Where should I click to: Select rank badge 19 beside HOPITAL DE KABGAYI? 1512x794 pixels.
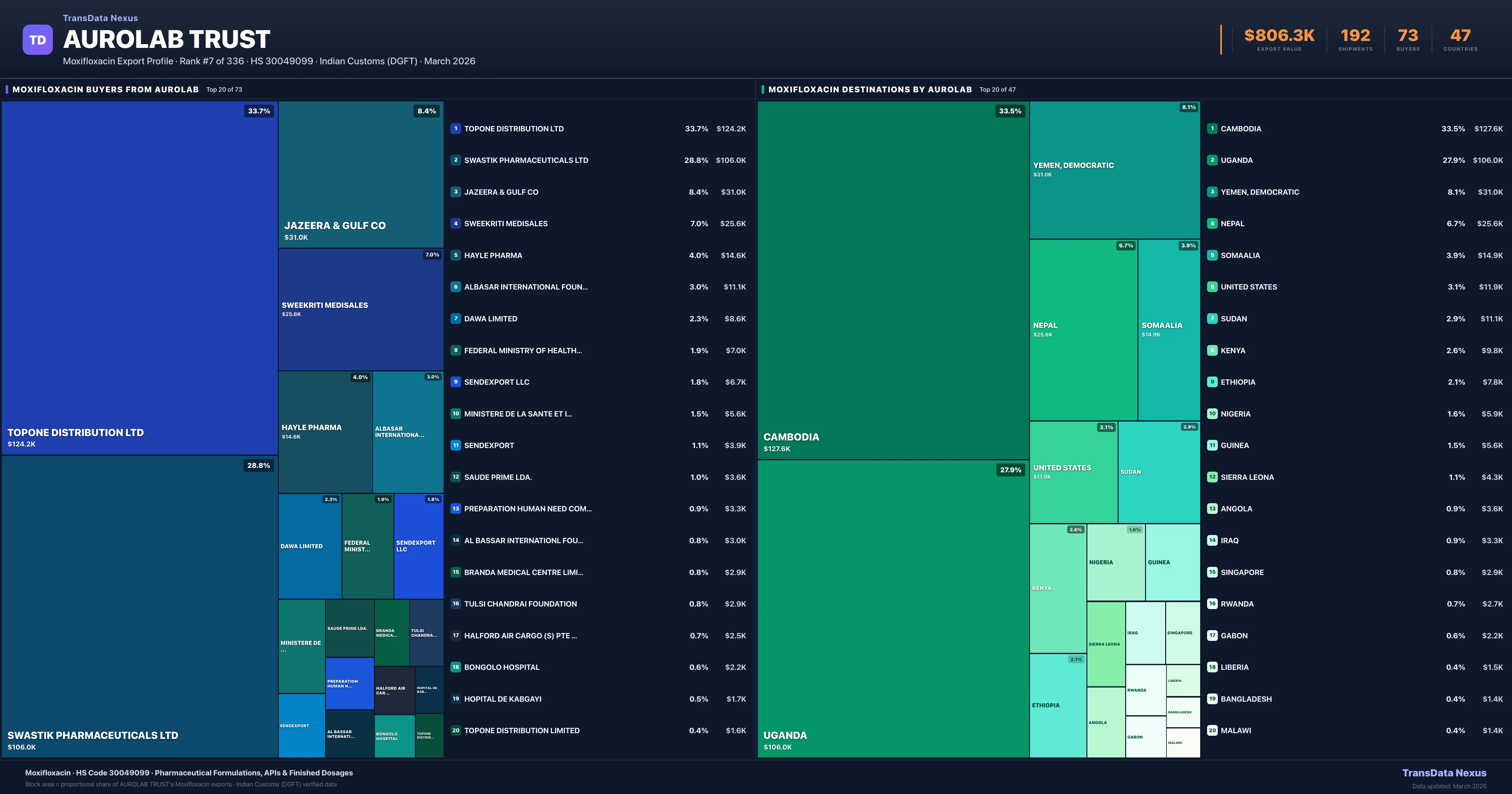pos(456,698)
